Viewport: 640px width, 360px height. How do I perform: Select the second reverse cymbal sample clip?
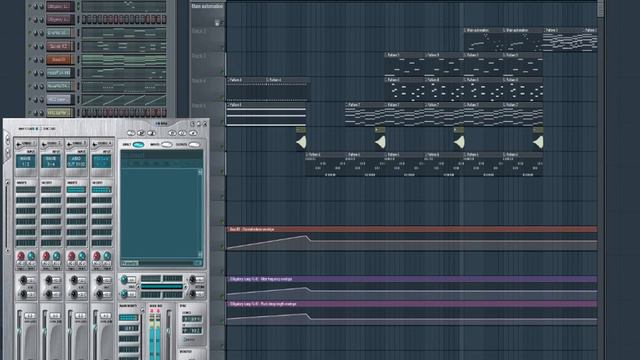point(380,139)
